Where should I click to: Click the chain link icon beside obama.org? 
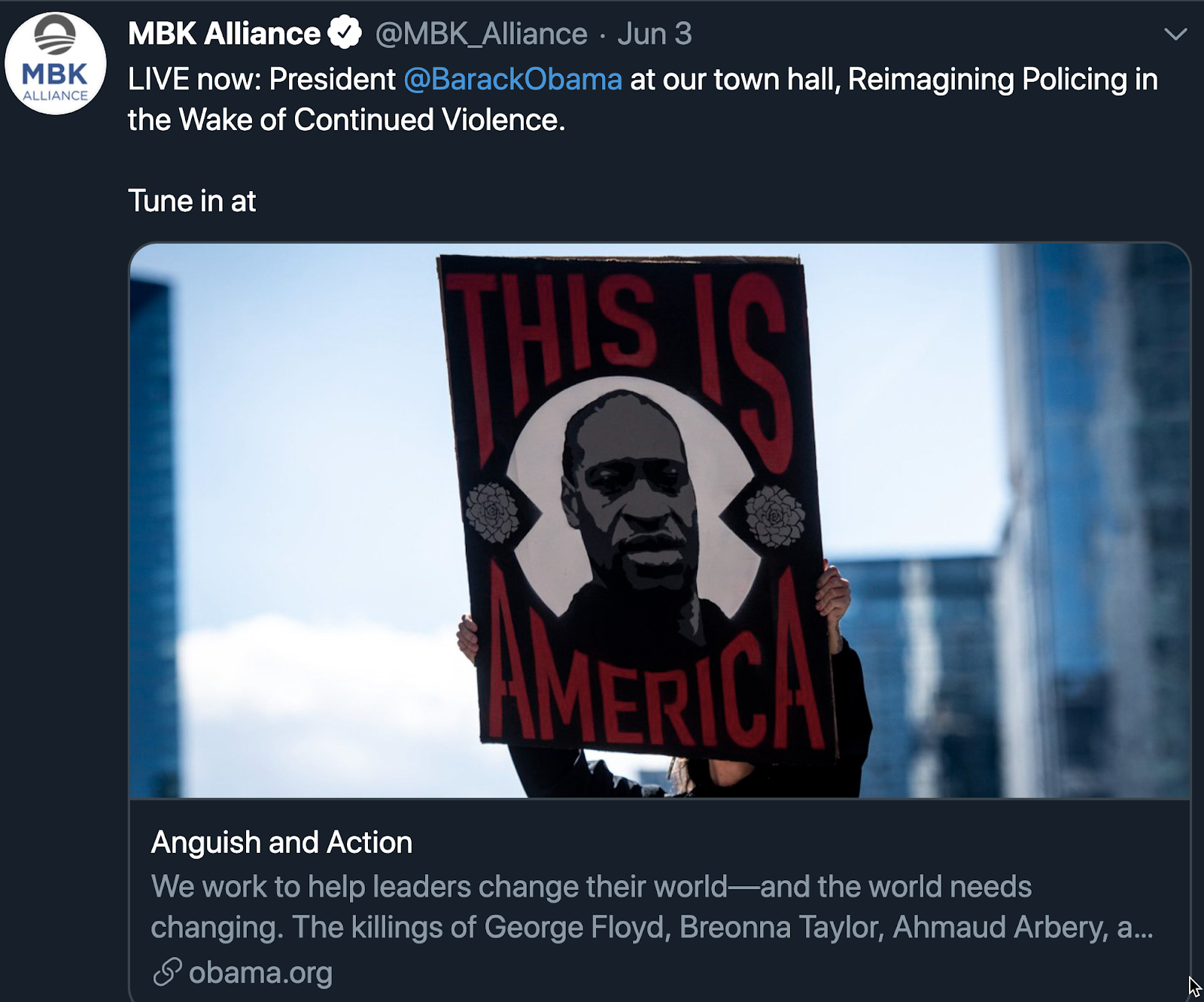[167, 972]
